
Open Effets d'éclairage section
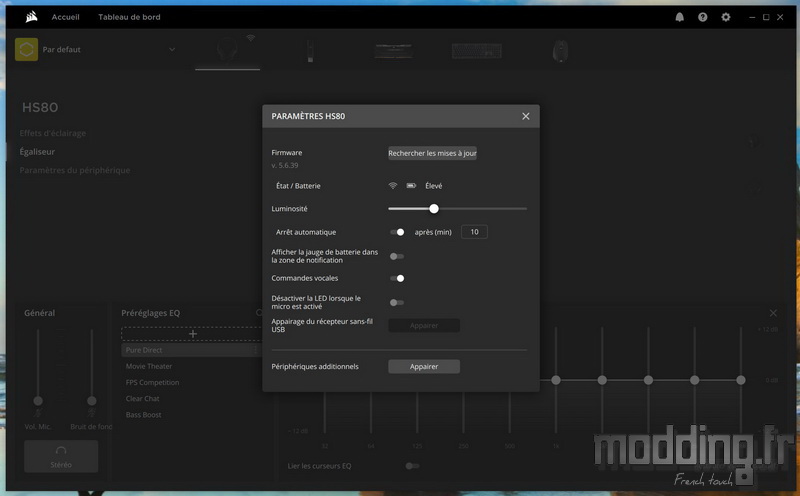tap(53, 133)
